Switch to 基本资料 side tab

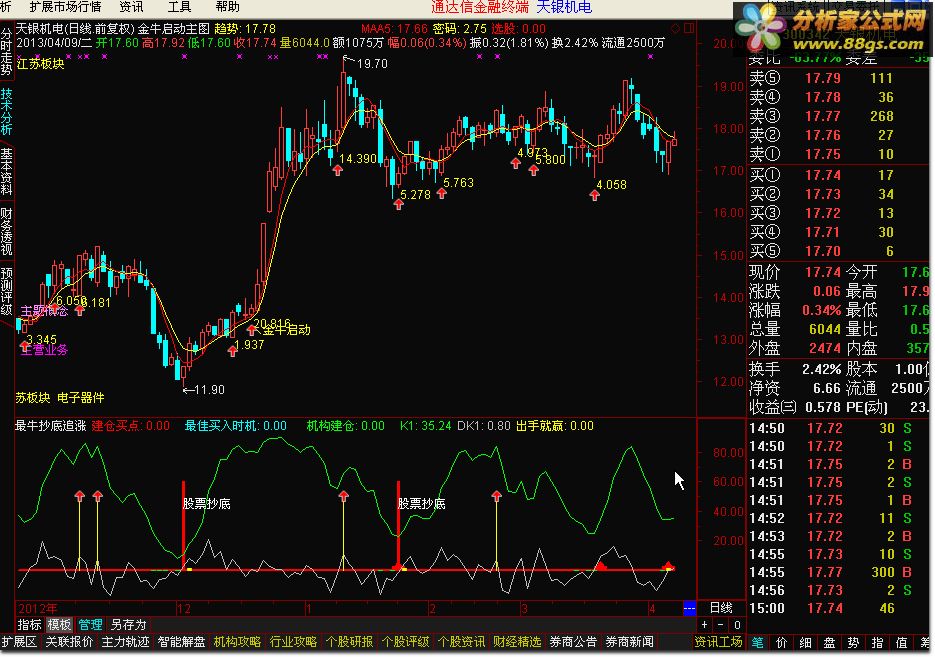(x=7, y=172)
